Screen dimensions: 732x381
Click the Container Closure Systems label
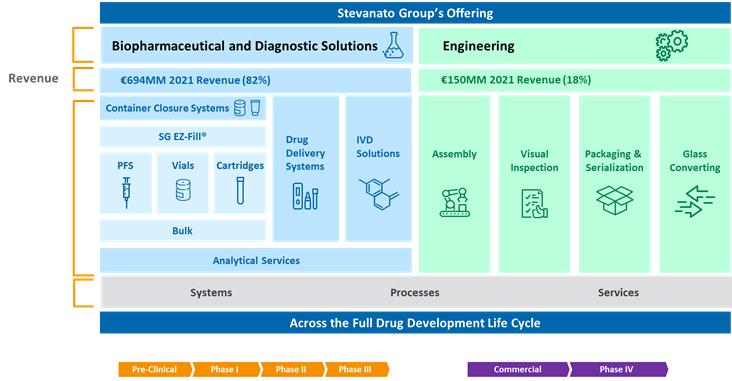[167, 108]
